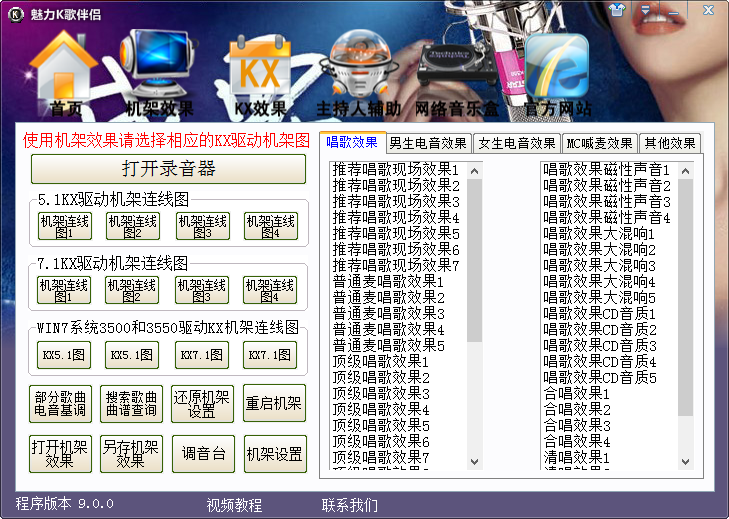
Task: Select 唱歌效果大混响1 in the right list
Action: pos(599,233)
